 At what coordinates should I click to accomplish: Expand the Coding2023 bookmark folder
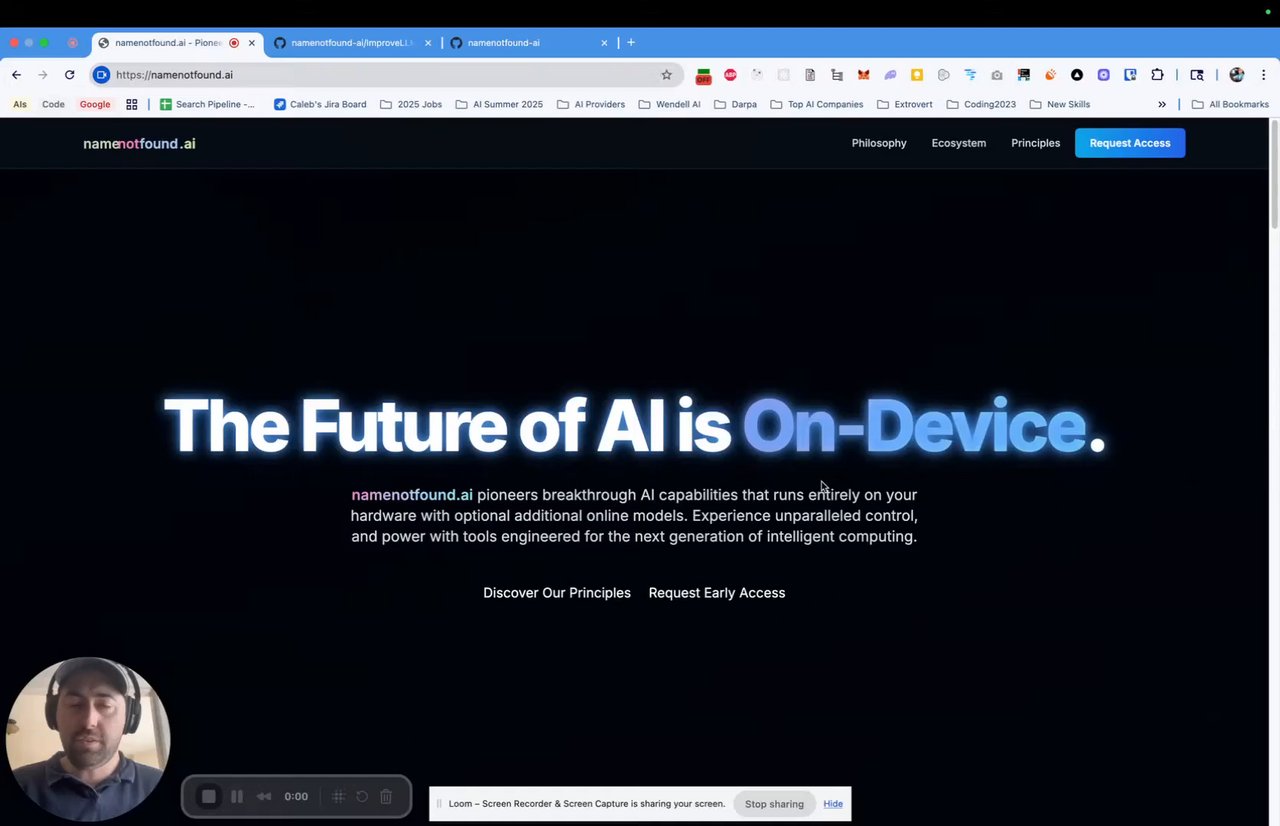point(980,104)
